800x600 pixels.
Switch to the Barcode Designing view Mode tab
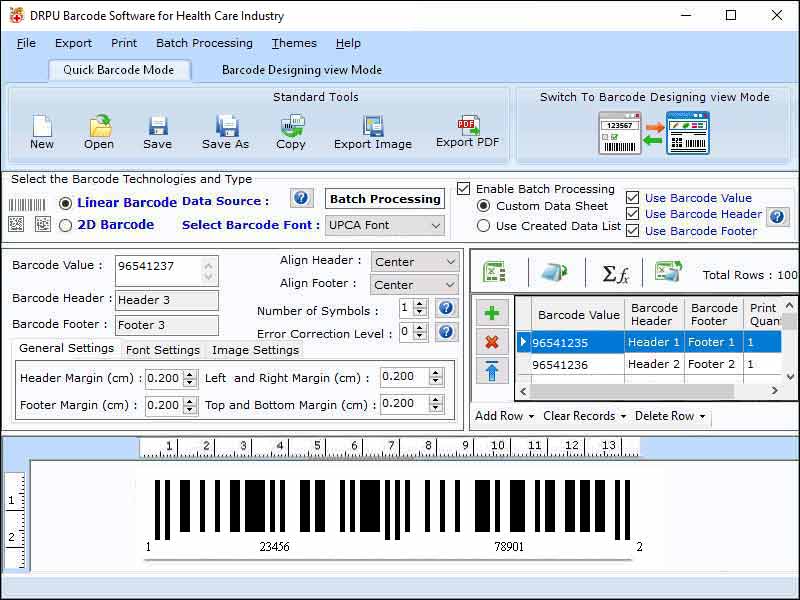click(302, 70)
